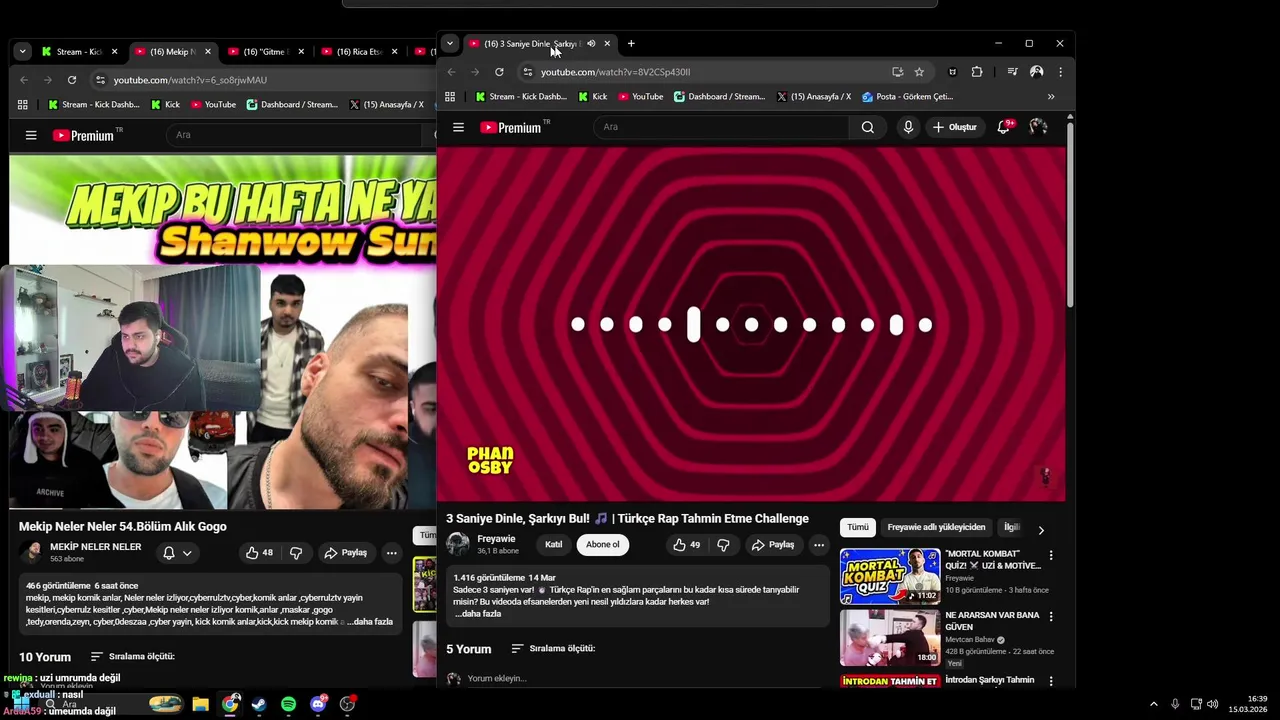Switch to (16) Rica Etse tab in back window
This screenshot has width=1280, height=720.
click(360, 52)
